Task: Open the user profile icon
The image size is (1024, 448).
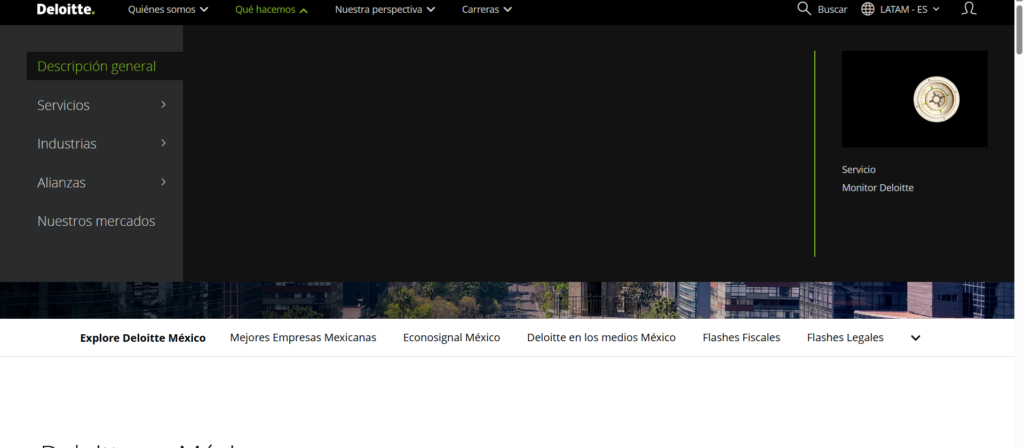Action: click(969, 8)
